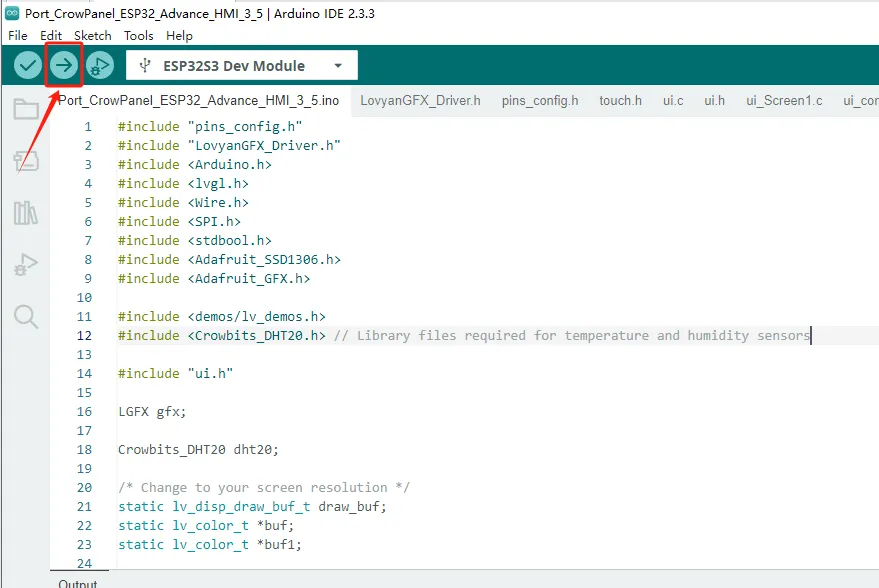Open the Edit menu
Screen dimensions: 879x588
(51, 35)
